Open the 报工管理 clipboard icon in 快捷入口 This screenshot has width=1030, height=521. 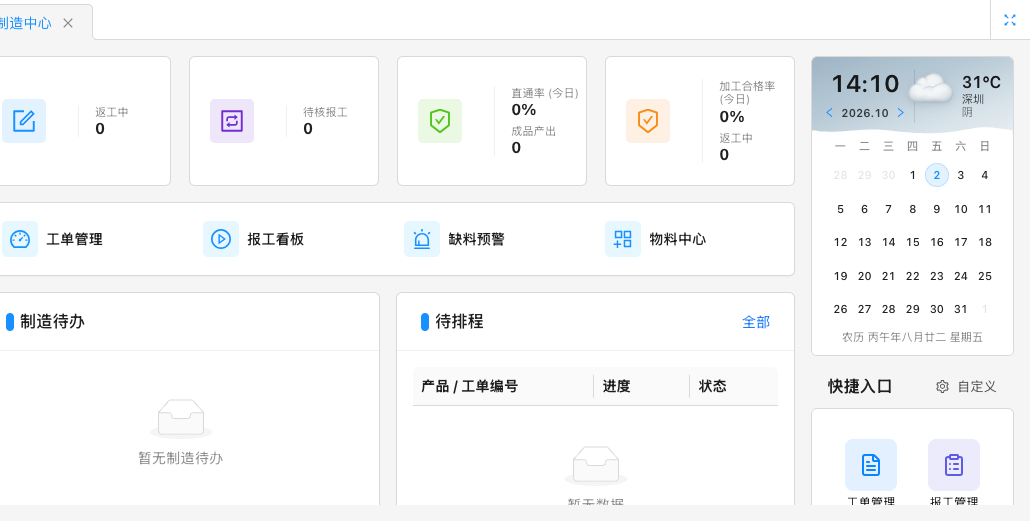click(x=954, y=465)
